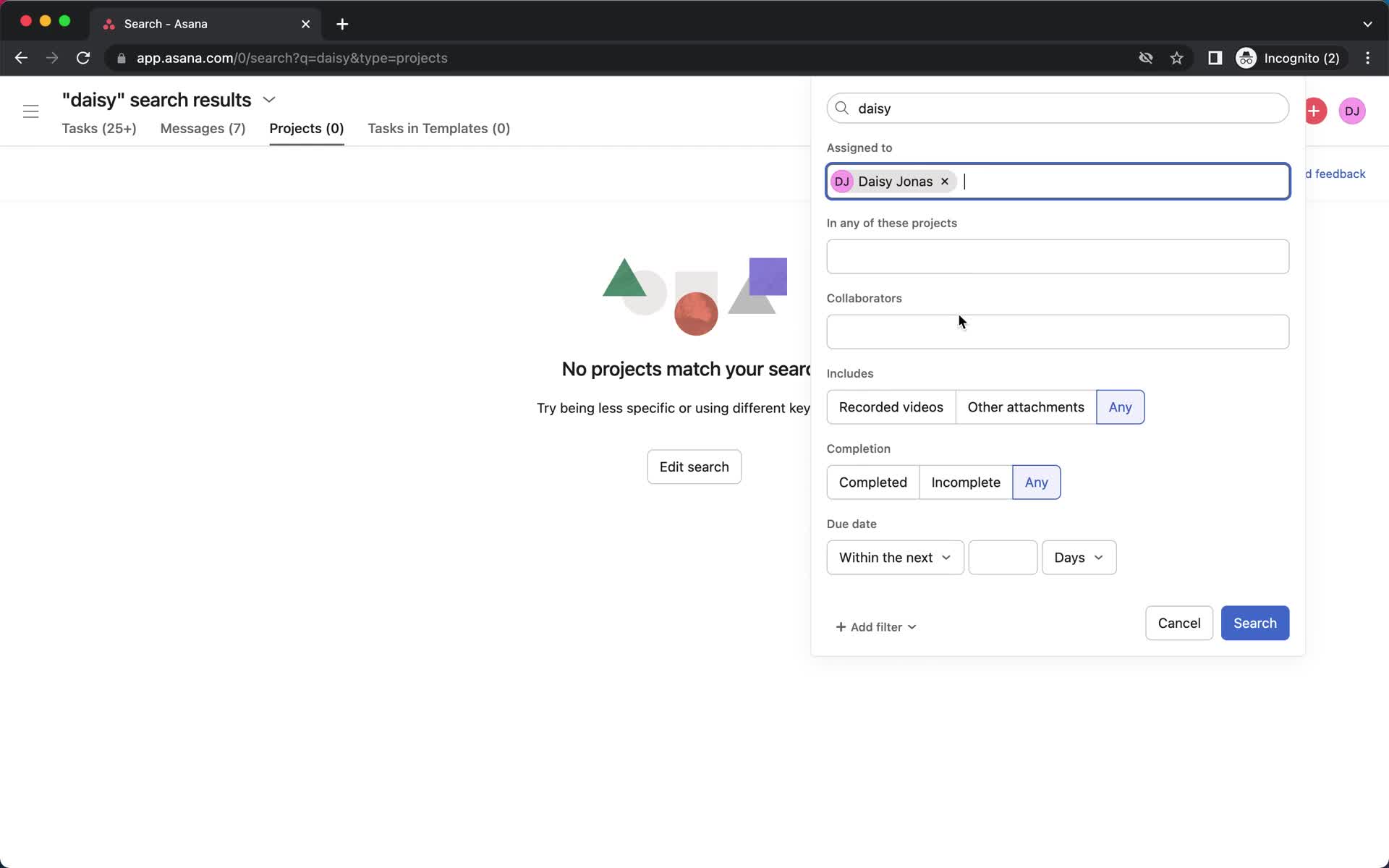Image resolution: width=1389 pixels, height=868 pixels.
Task: Expand the Add filter dropdown
Action: pos(874,626)
